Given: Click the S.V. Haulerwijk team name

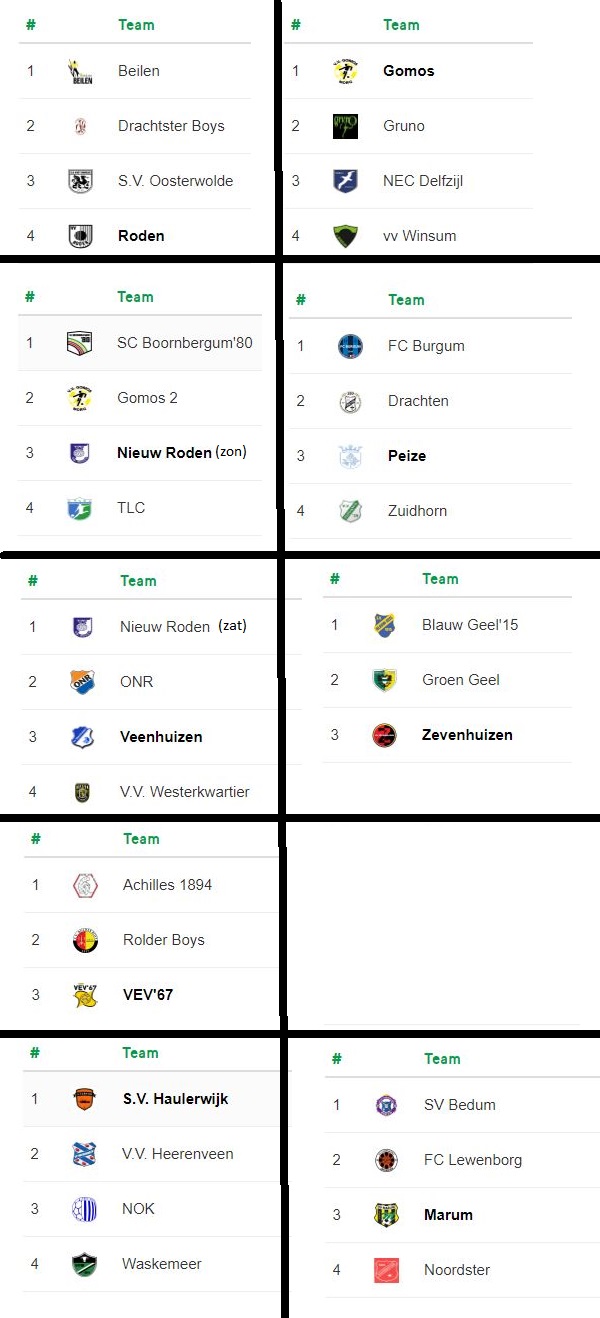Looking at the screenshot, I should pos(176,1099).
